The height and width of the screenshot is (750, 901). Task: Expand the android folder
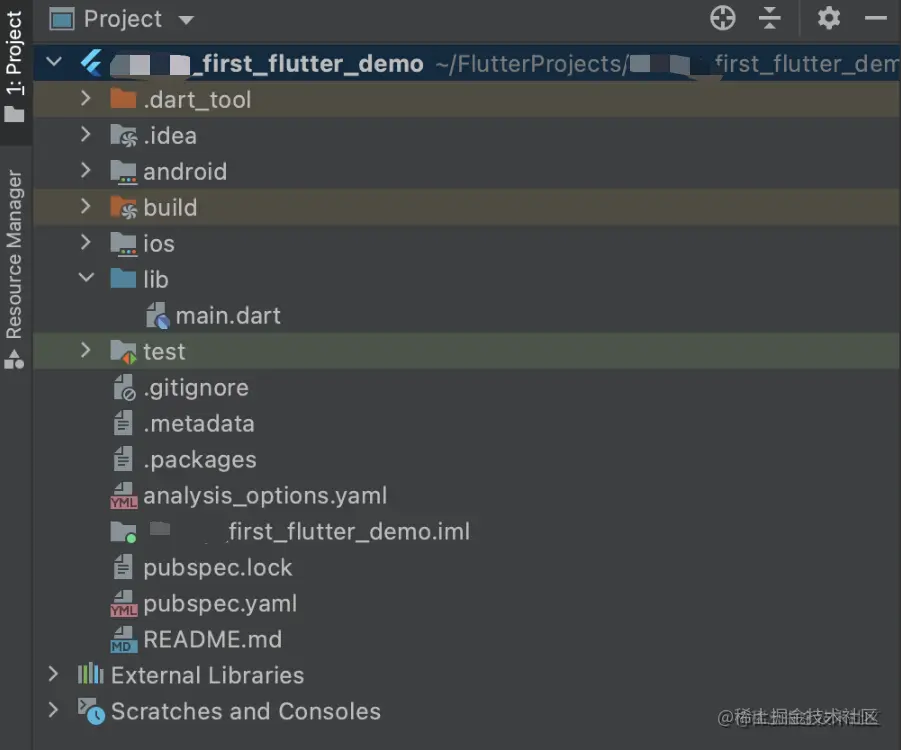point(86,171)
